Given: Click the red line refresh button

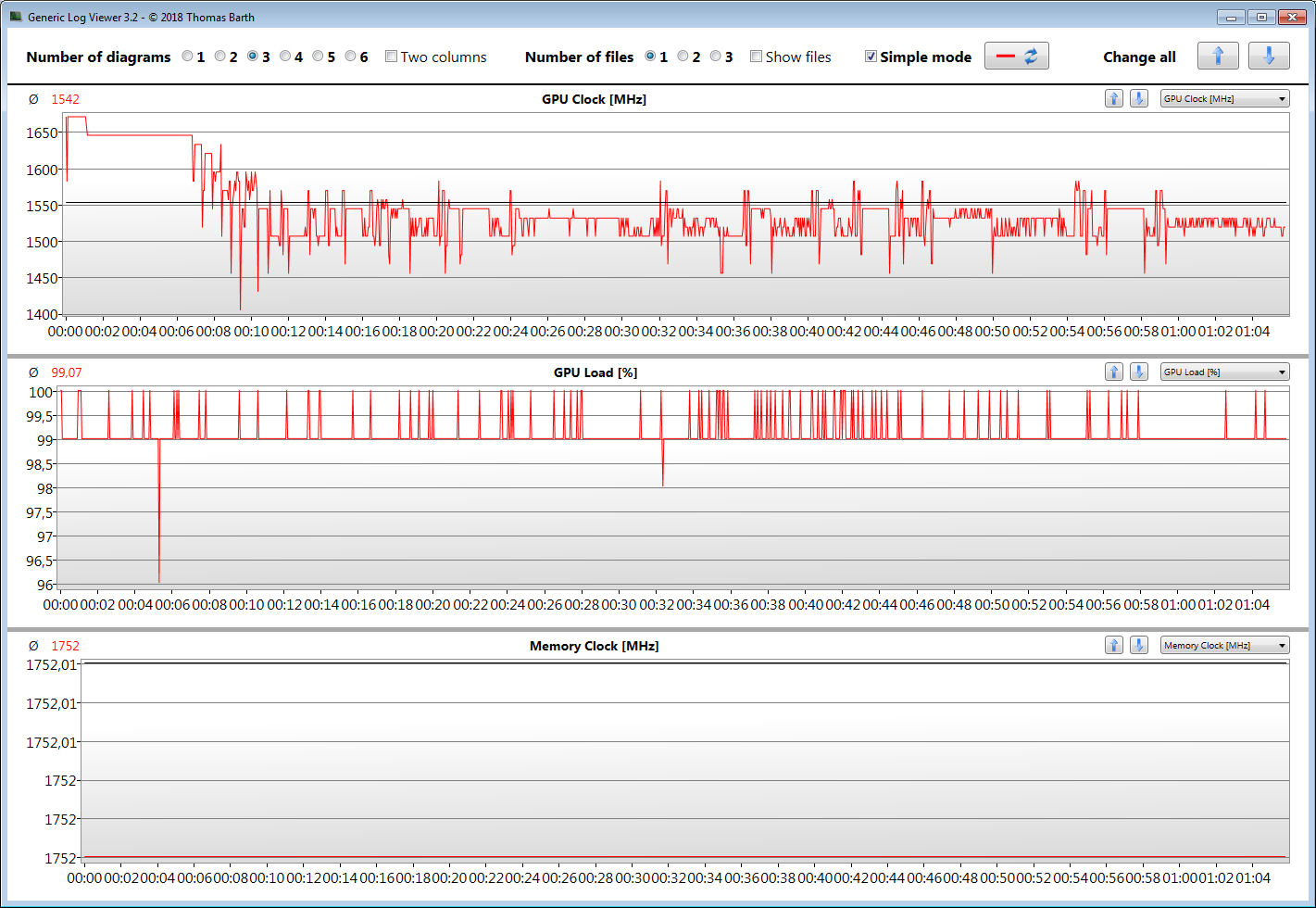Looking at the screenshot, I should [x=1016, y=57].
